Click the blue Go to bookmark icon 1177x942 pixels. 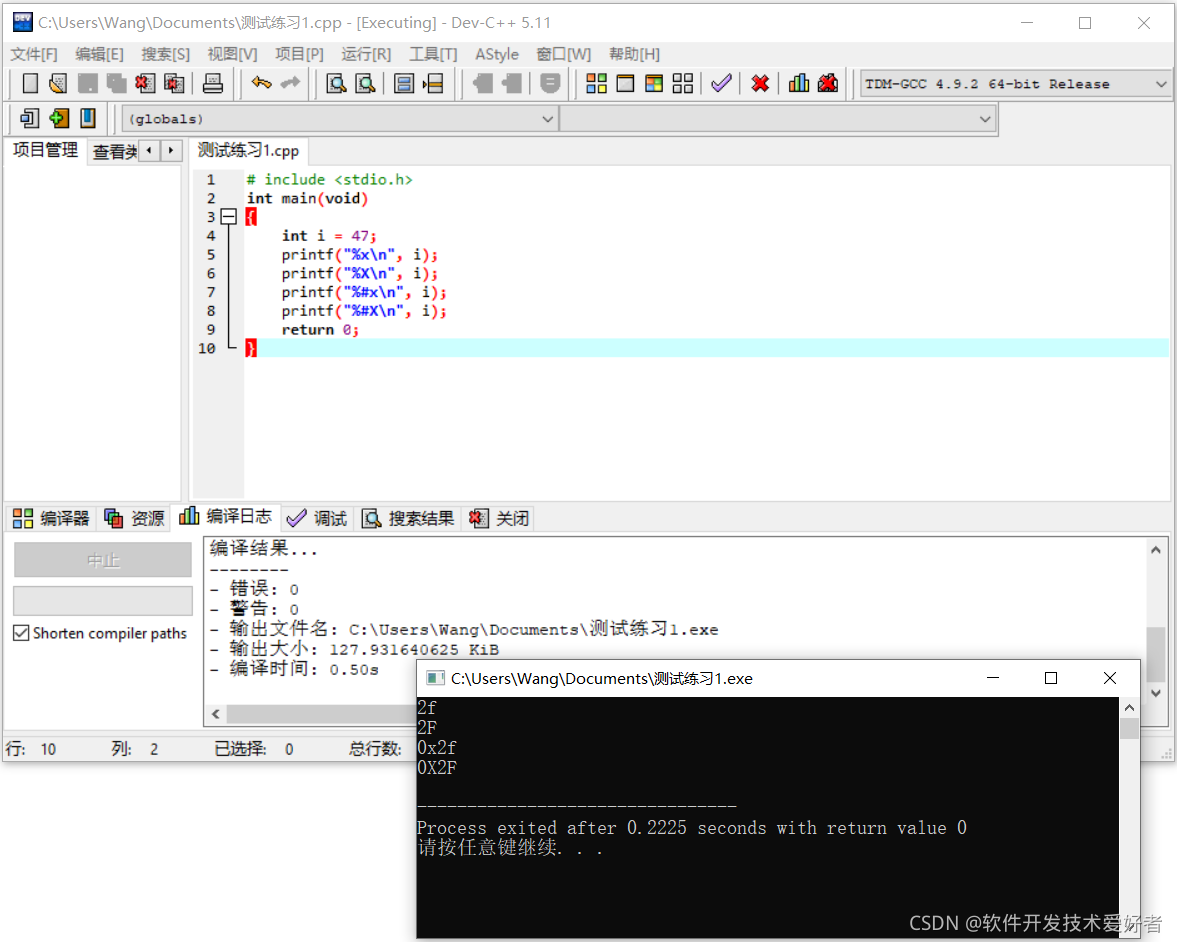pos(88,118)
